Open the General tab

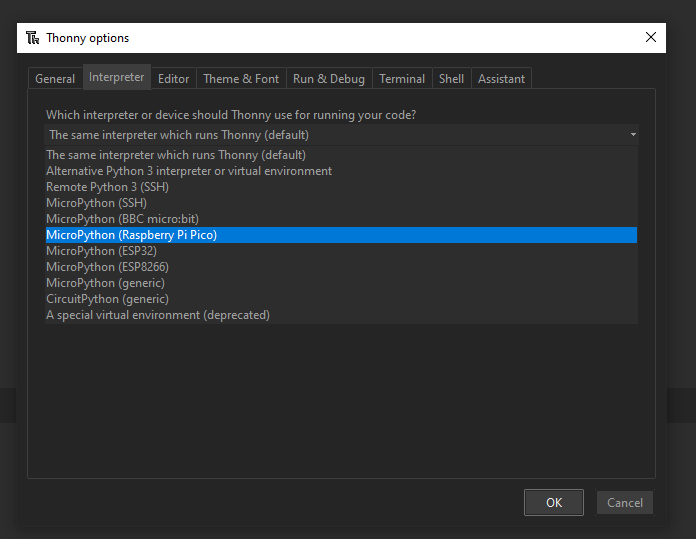click(x=55, y=79)
